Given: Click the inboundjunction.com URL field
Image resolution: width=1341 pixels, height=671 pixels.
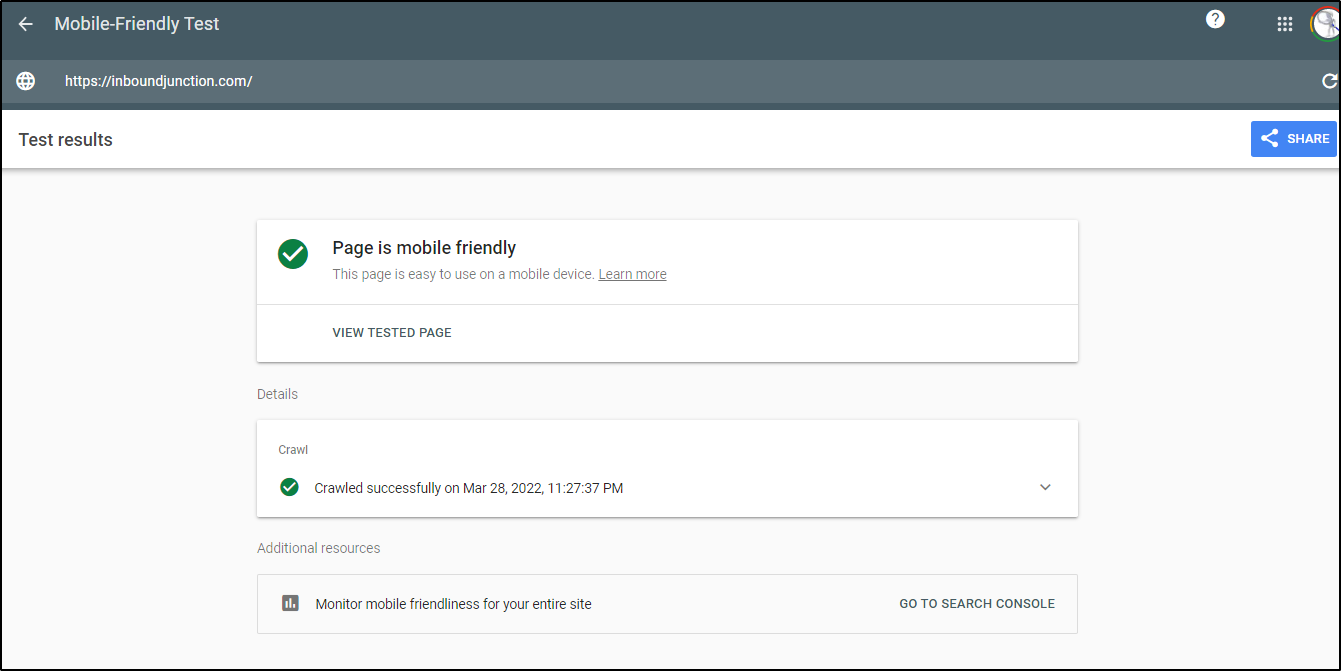Looking at the screenshot, I should [159, 81].
